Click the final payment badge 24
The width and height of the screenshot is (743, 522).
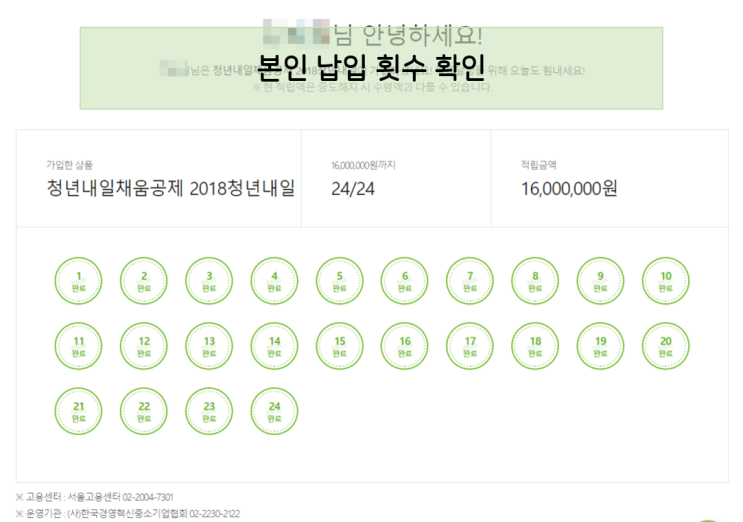point(274,411)
